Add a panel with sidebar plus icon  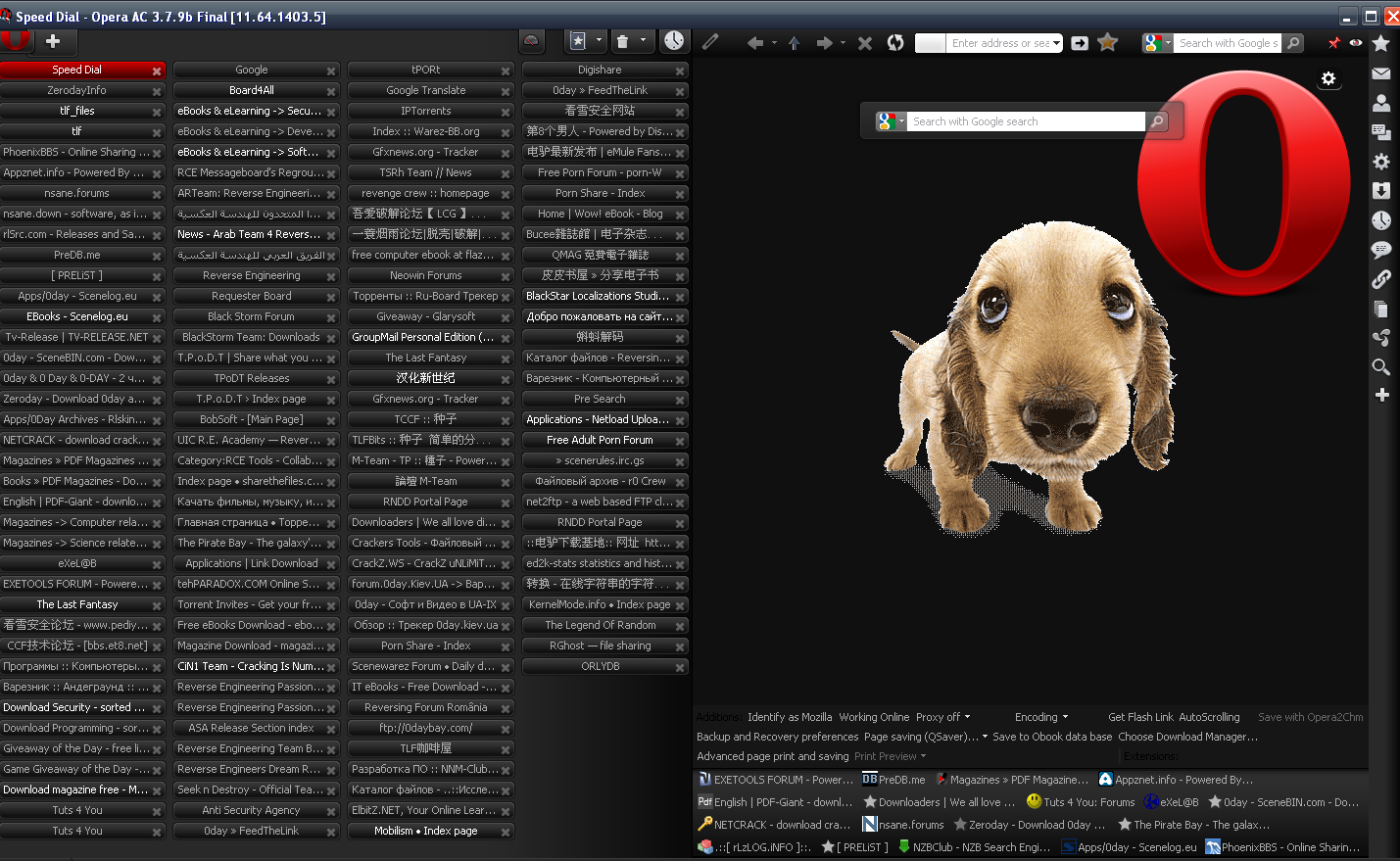point(1381,395)
